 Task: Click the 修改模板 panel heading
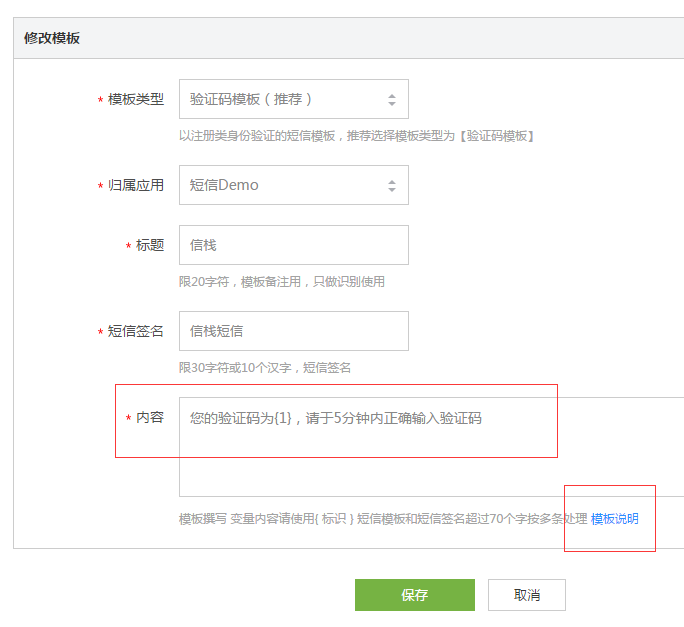tap(52, 38)
